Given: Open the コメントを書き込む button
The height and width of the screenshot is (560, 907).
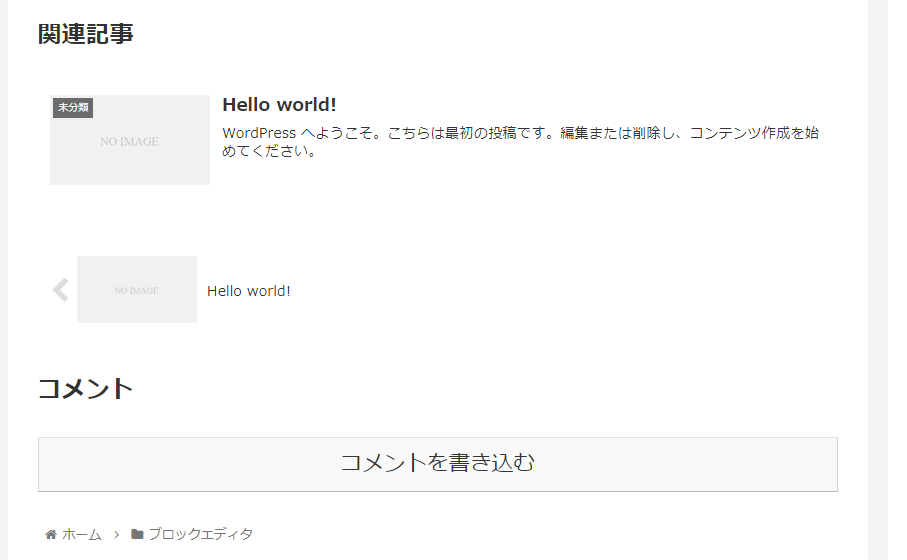Looking at the screenshot, I should click(438, 465).
